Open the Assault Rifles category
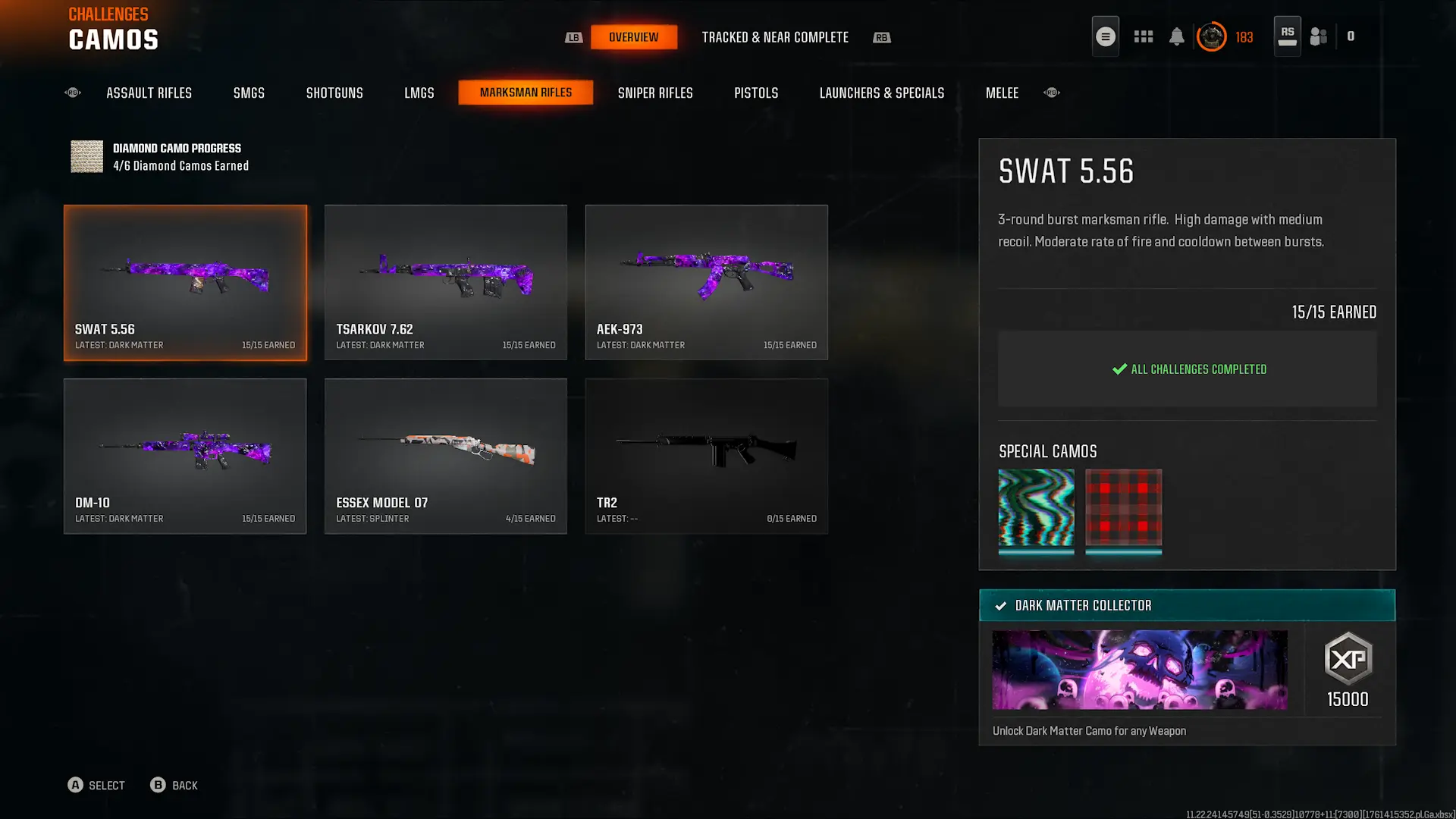 coord(149,93)
